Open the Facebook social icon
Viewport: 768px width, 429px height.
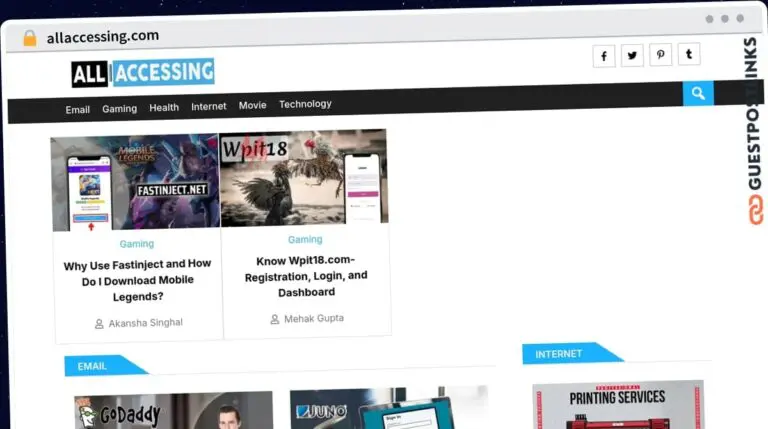tap(603, 56)
